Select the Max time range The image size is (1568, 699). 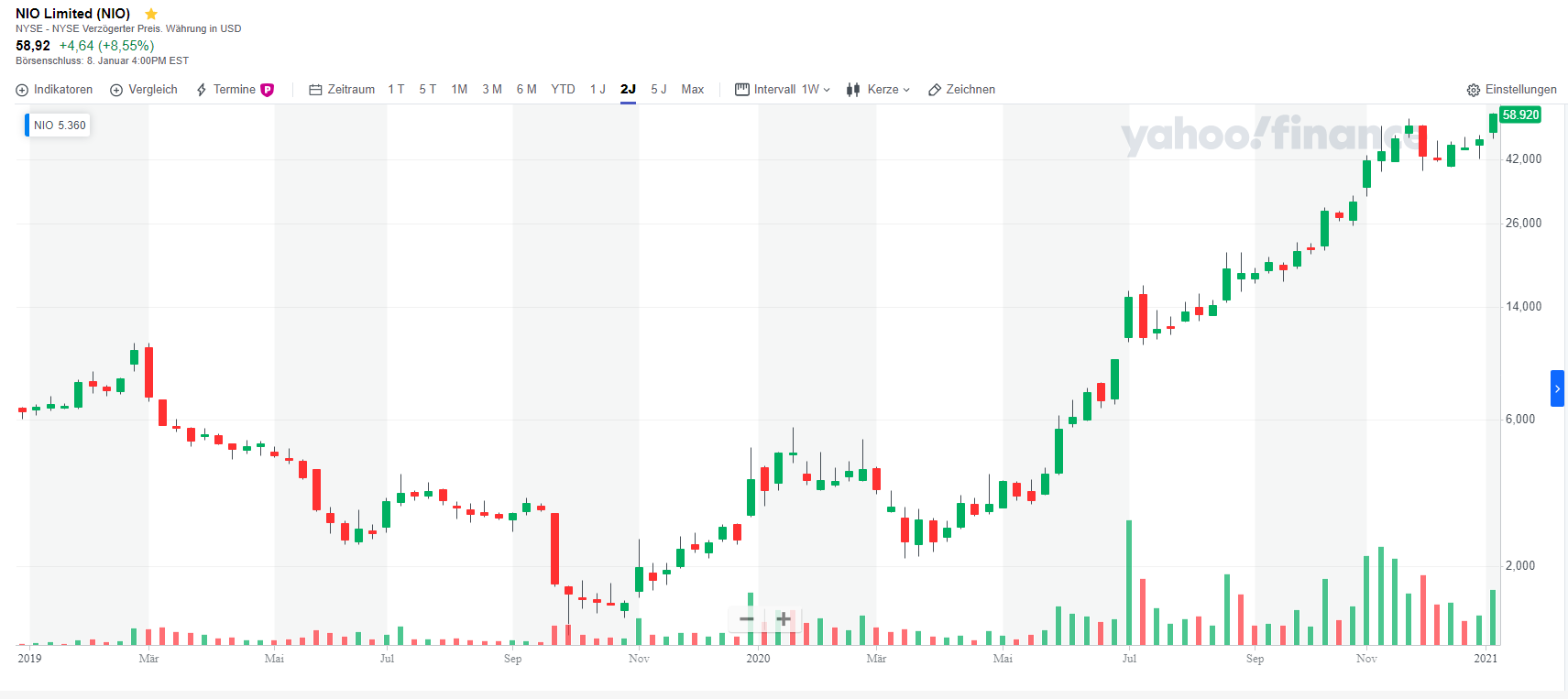point(693,90)
